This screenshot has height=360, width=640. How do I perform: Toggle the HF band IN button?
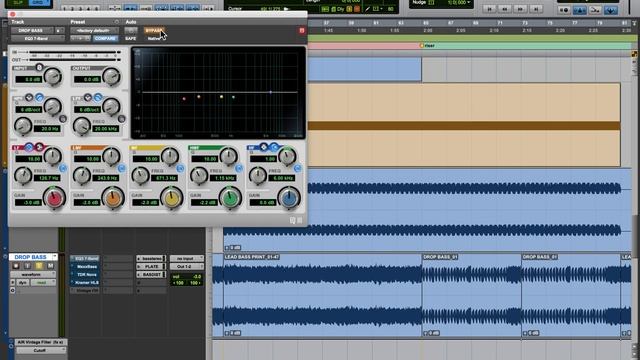(298, 168)
